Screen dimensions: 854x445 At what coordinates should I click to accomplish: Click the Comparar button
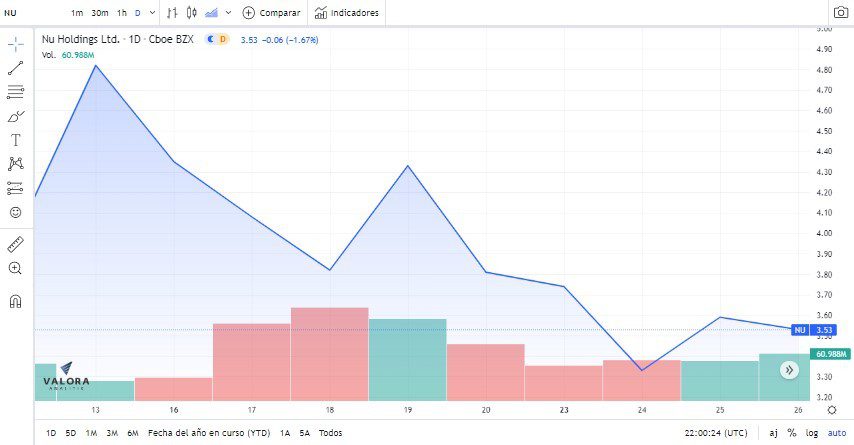coord(271,13)
